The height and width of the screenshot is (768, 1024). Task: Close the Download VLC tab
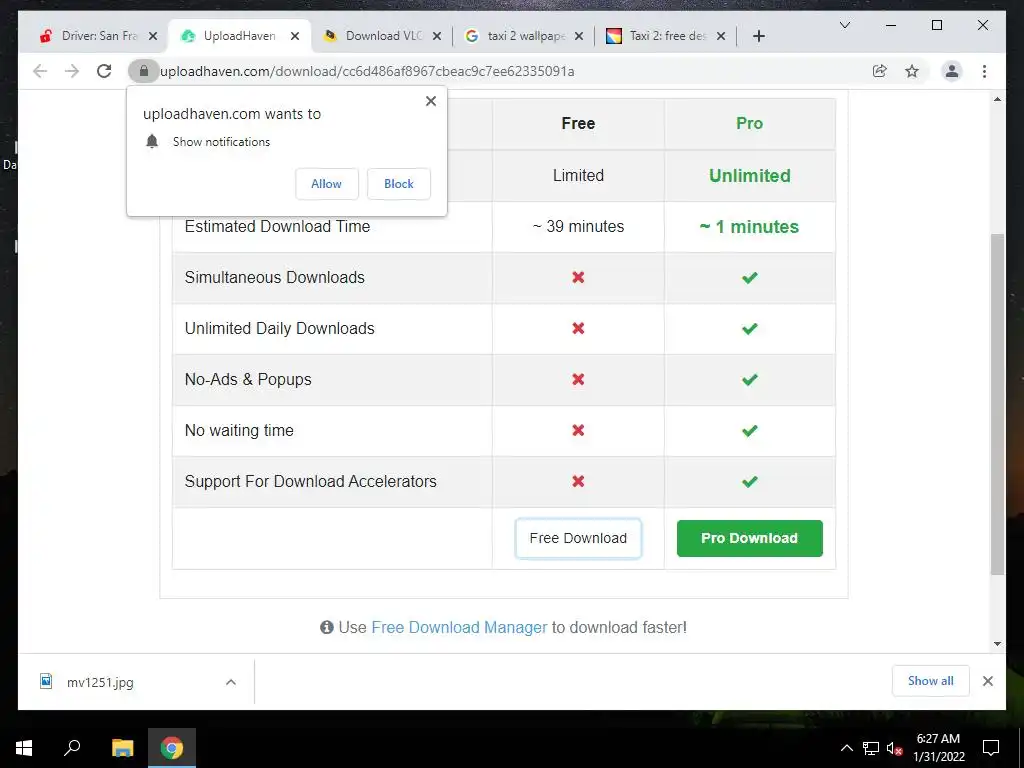437,36
